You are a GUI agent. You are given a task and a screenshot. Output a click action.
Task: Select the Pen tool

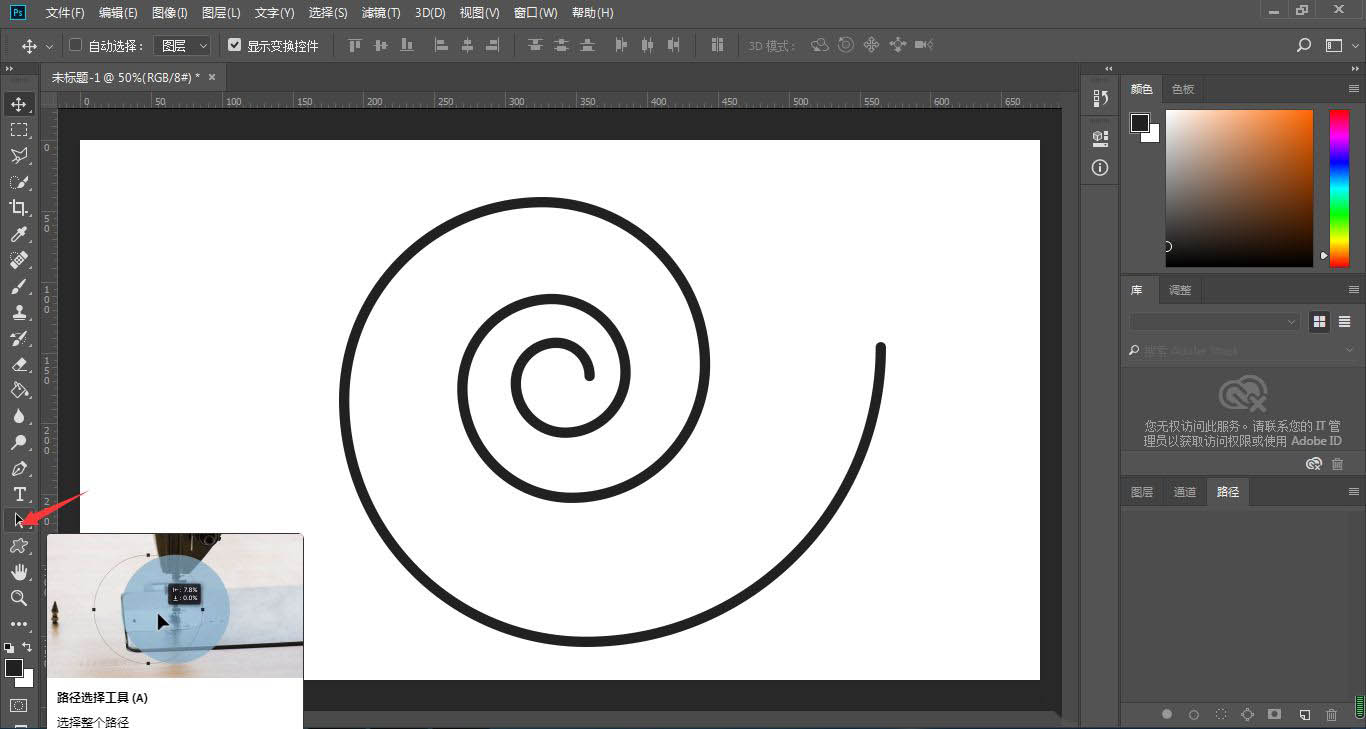19,469
